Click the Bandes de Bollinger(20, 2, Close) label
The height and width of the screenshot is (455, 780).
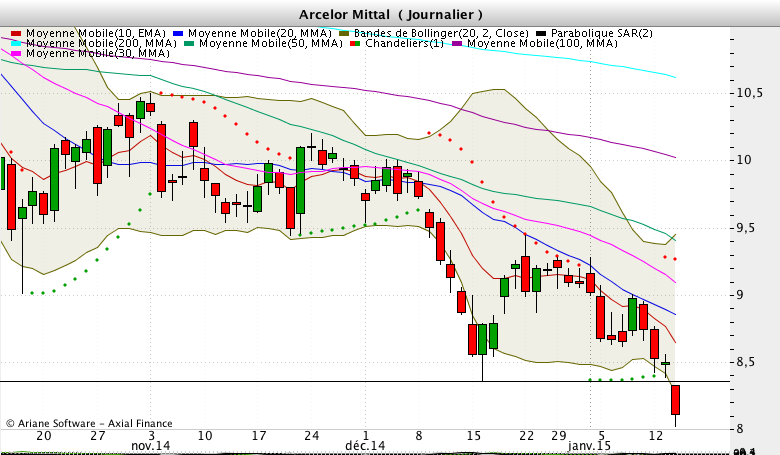441,33
